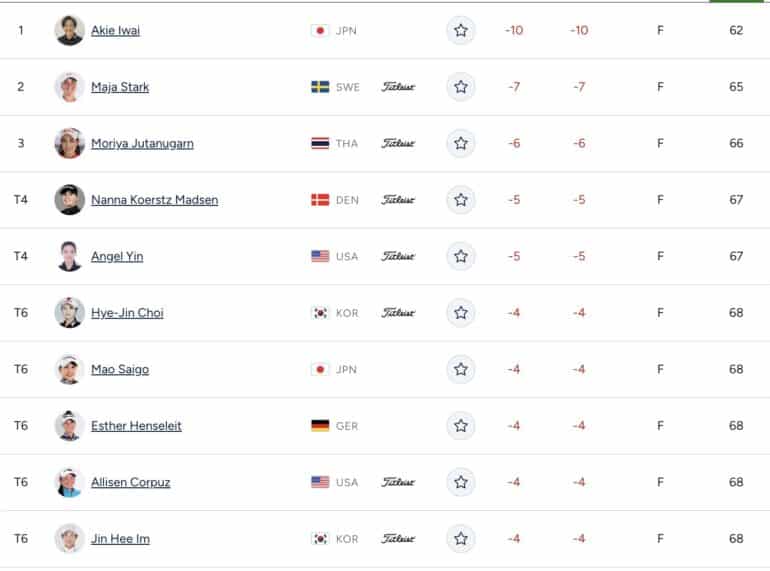The width and height of the screenshot is (770, 571).
Task: Click Allisen Corpuz's name link
Action: (131, 482)
